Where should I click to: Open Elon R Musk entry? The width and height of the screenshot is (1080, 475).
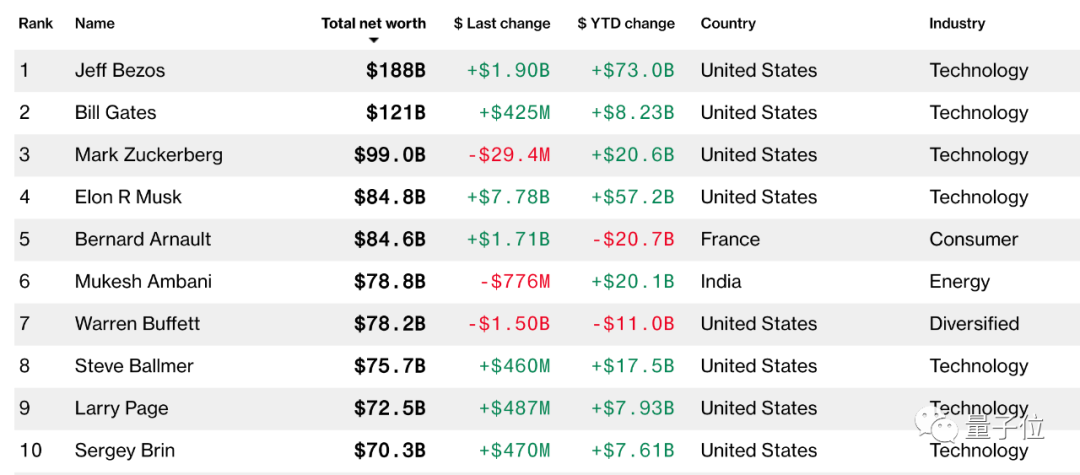tap(128, 197)
